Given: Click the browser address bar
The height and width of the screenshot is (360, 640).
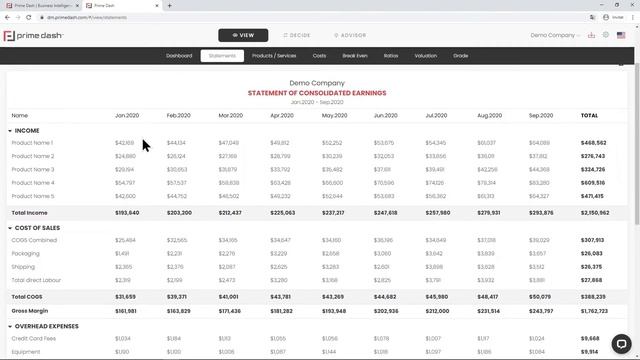Looking at the screenshot, I should coord(310,18).
